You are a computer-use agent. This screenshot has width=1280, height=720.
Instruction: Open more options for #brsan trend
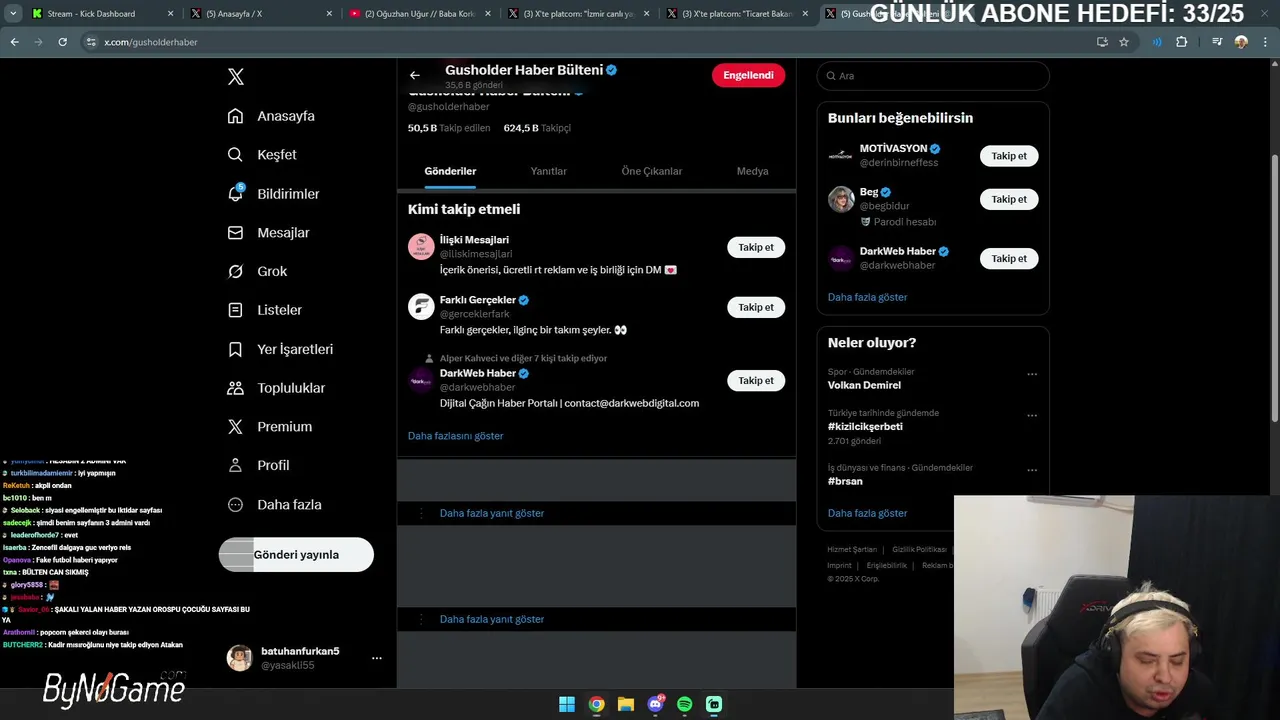click(x=1032, y=470)
